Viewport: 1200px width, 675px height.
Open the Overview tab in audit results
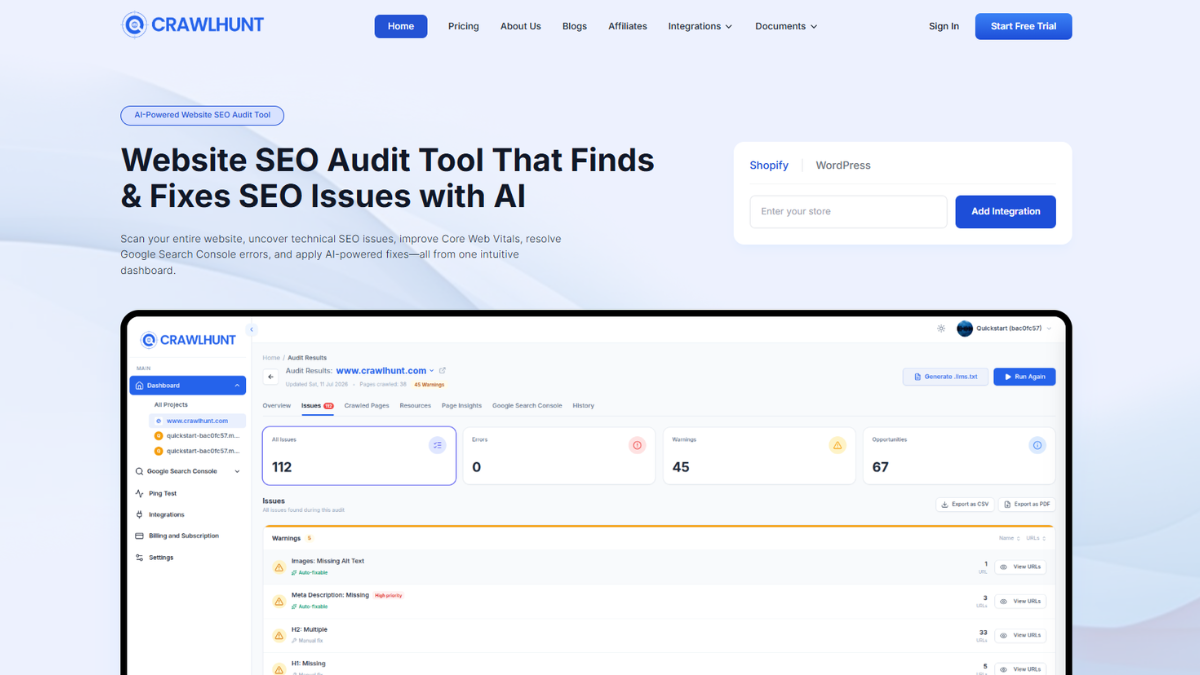coord(277,406)
